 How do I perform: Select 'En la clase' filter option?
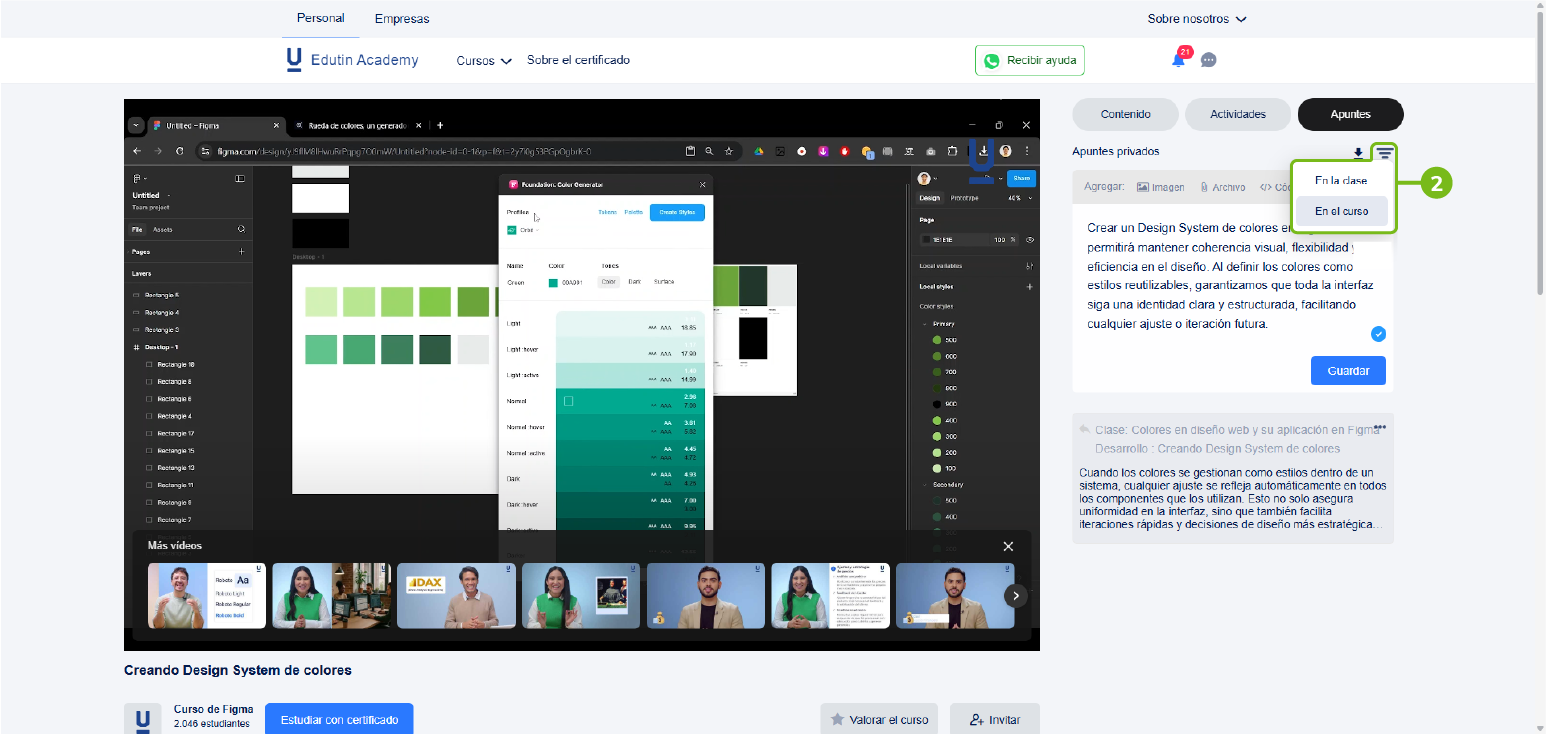tap(1341, 181)
